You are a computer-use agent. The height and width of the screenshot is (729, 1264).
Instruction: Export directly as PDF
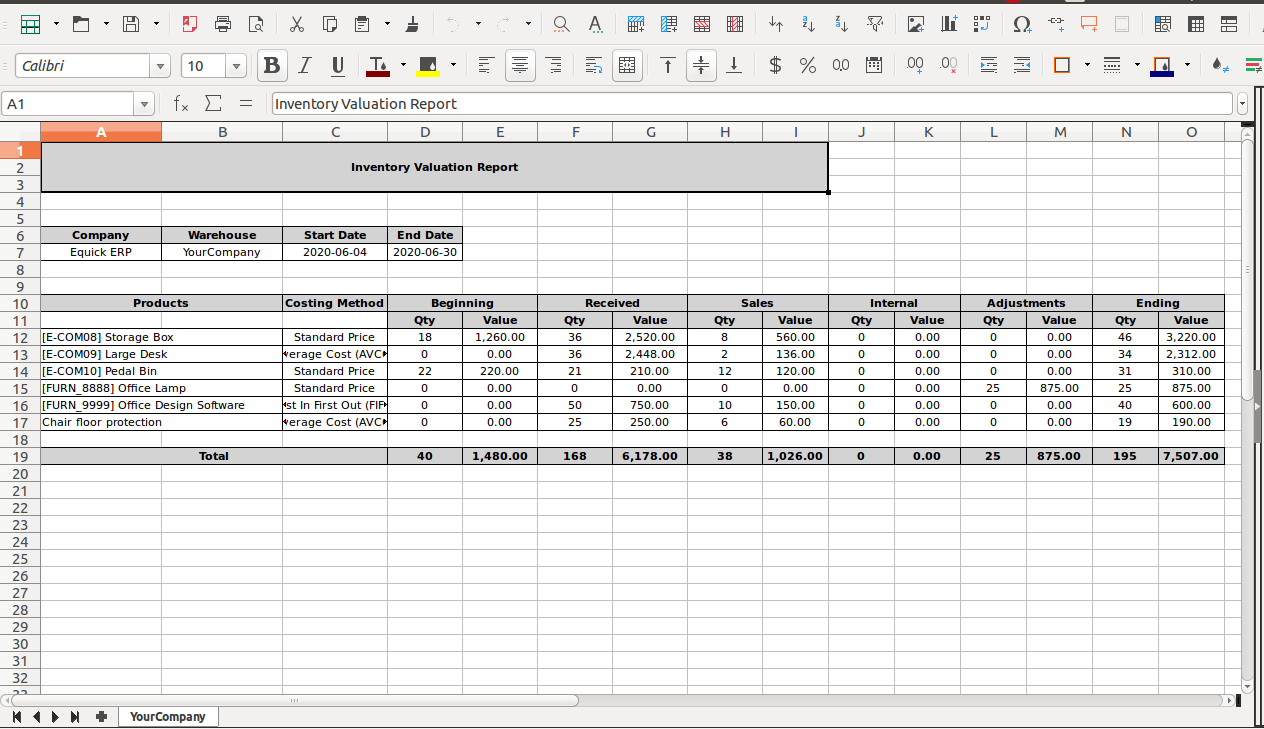pos(190,24)
